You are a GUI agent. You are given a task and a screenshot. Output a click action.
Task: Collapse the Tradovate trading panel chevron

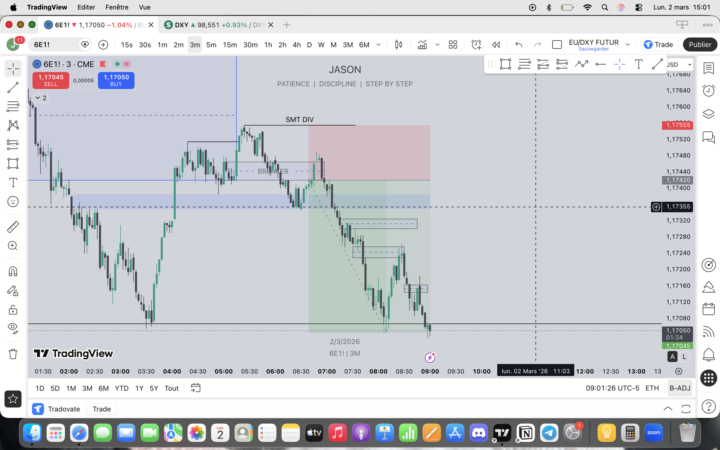[668, 409]
